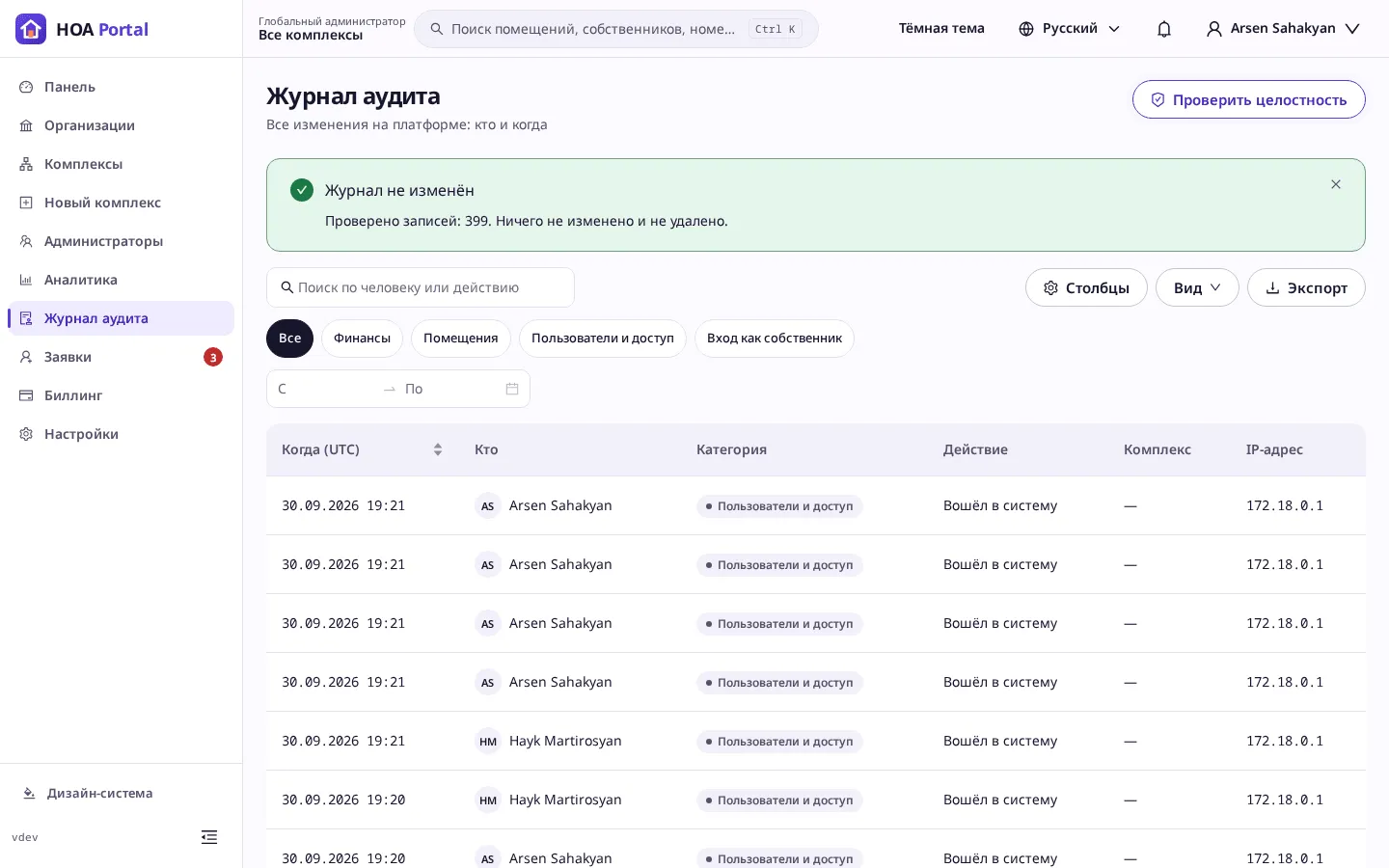Collapse the sidebar menu icon

(209, 837)
